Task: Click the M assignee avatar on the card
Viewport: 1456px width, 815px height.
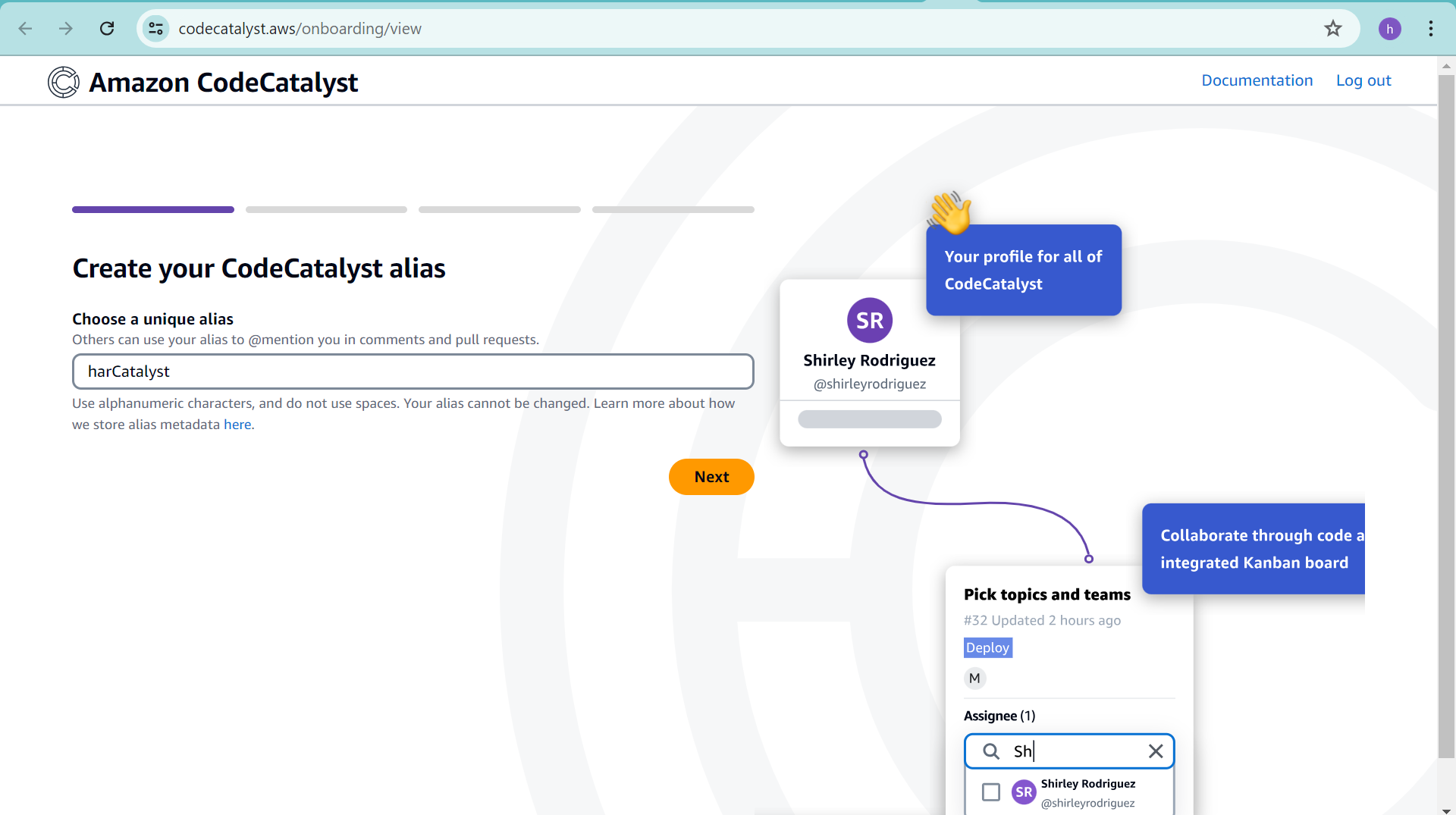Action: tap(974, 678)
